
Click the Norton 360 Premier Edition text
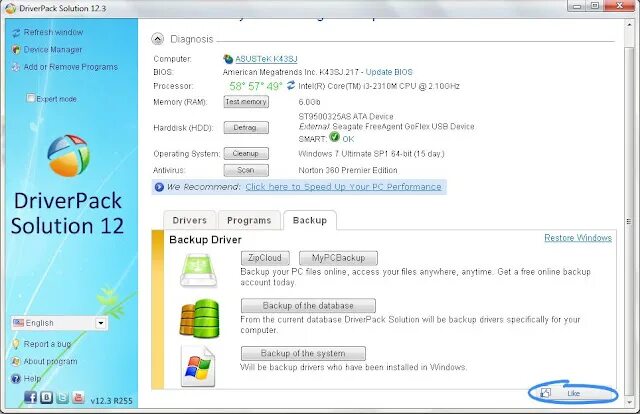(348, 170)
